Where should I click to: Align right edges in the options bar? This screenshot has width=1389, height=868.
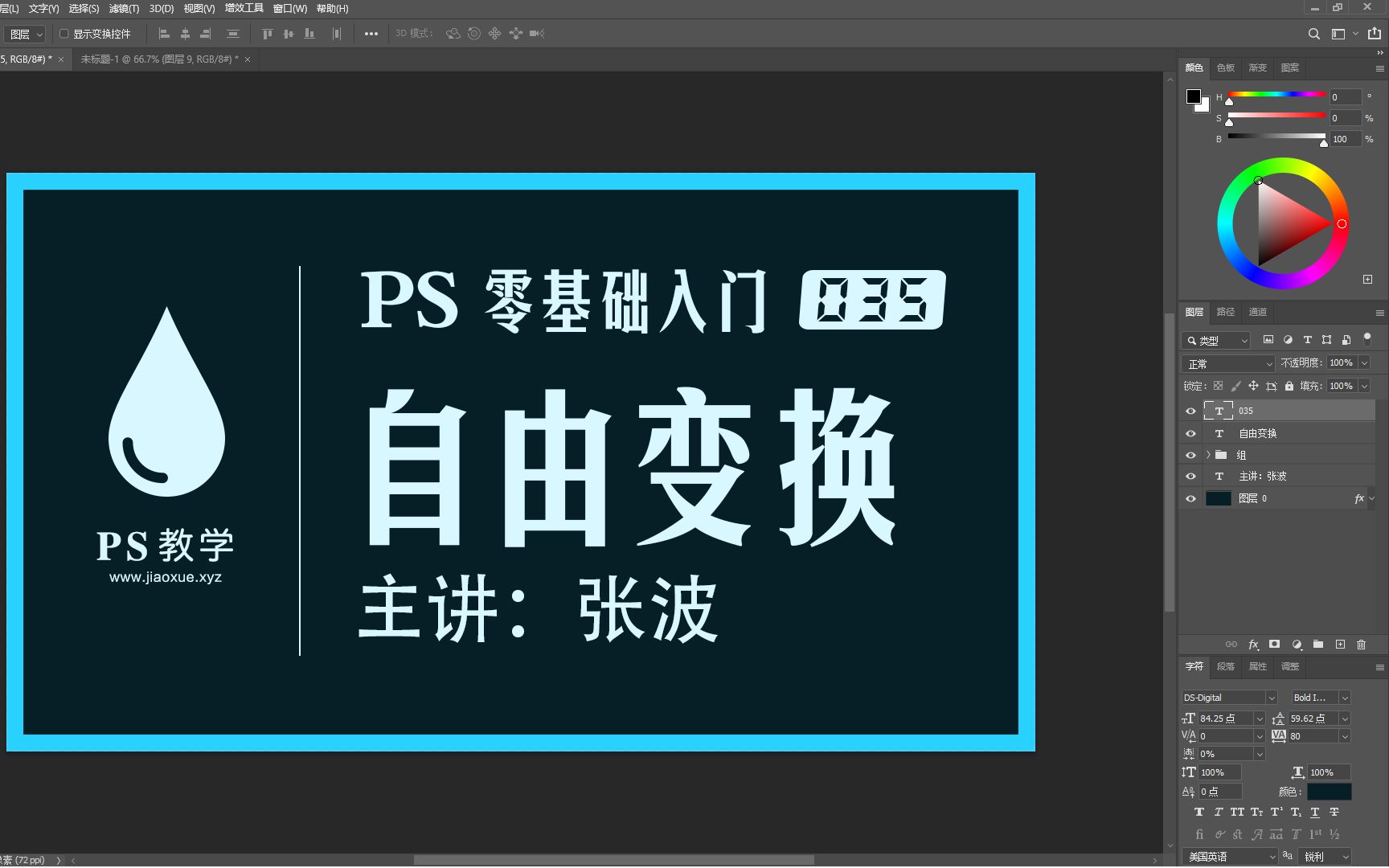click(206, 34)
